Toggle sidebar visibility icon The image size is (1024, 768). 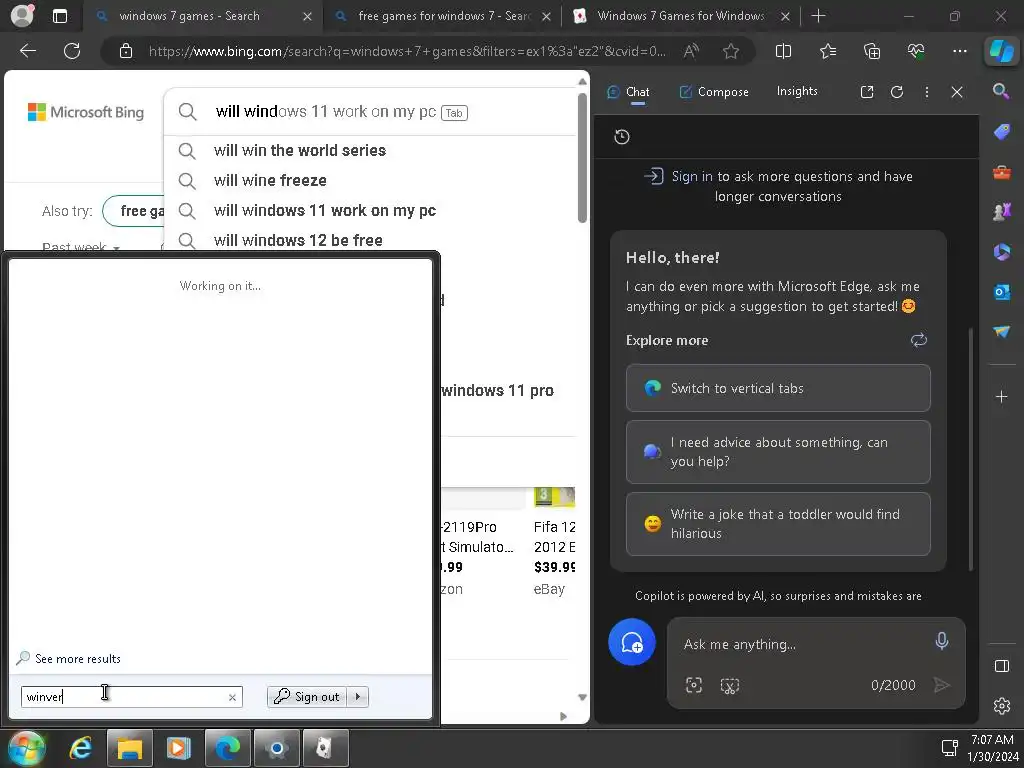coord(1001,666)
